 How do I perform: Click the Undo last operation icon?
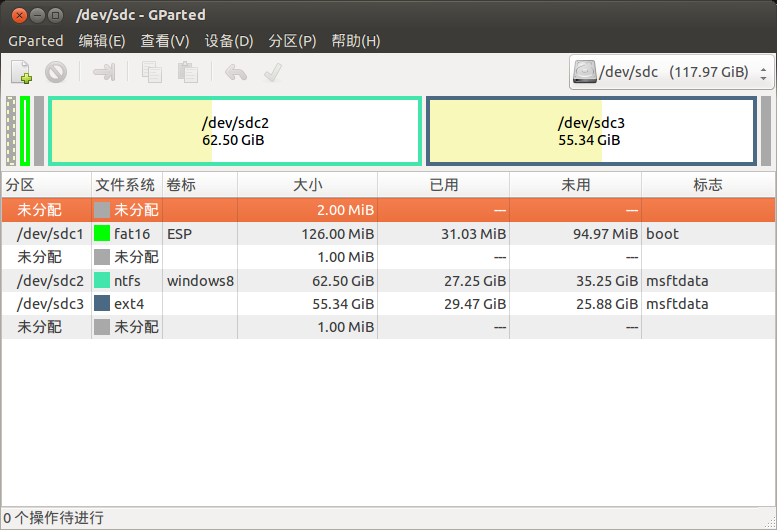pos(236,72)
